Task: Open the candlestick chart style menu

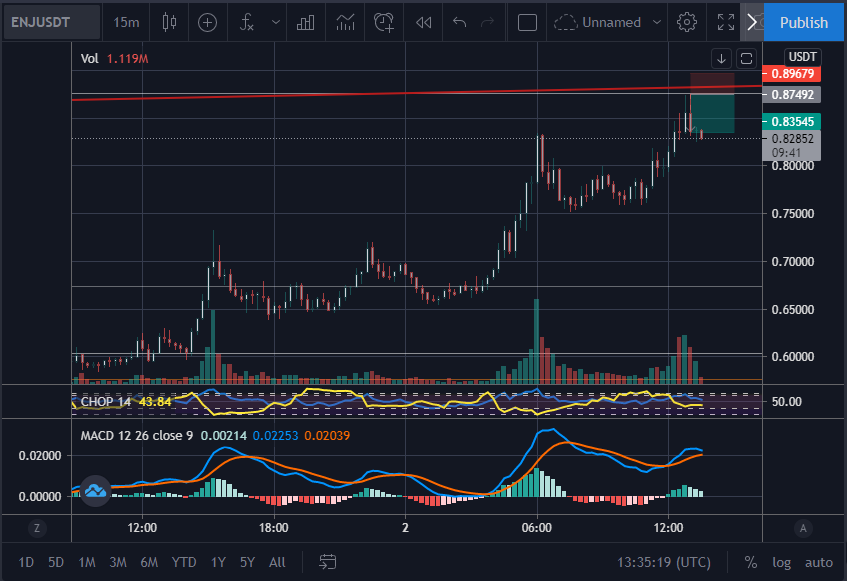Action: (169, 22)
